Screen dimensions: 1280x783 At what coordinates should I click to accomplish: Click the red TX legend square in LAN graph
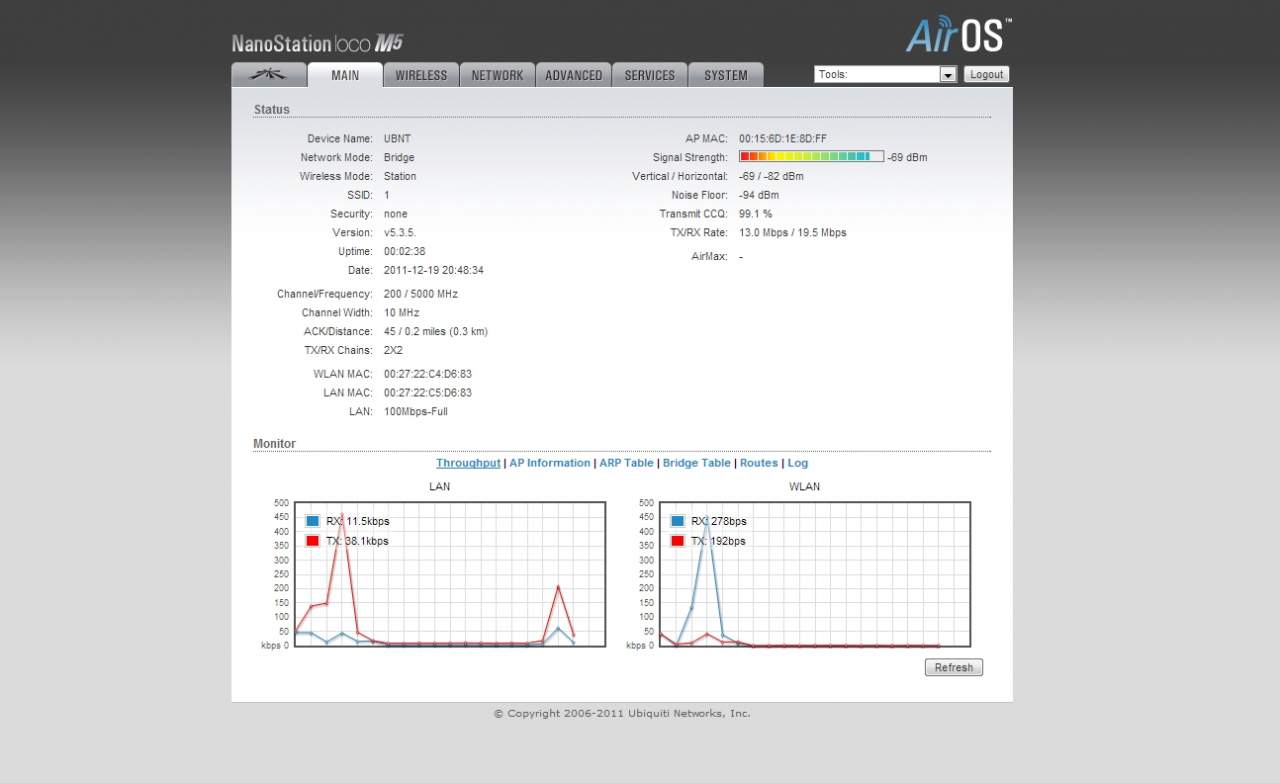pyautogui.click(x=313, y=541)
